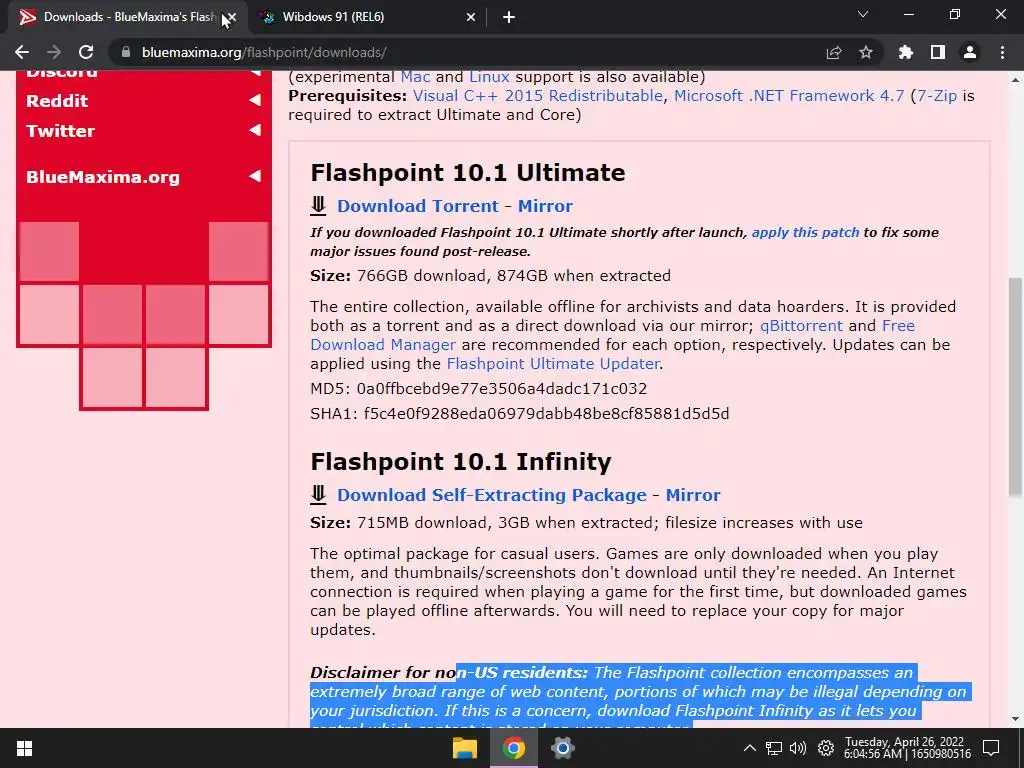Open network status tray icon
Viewport: 1024px width, 768px height.
click(x=774, y=748)
